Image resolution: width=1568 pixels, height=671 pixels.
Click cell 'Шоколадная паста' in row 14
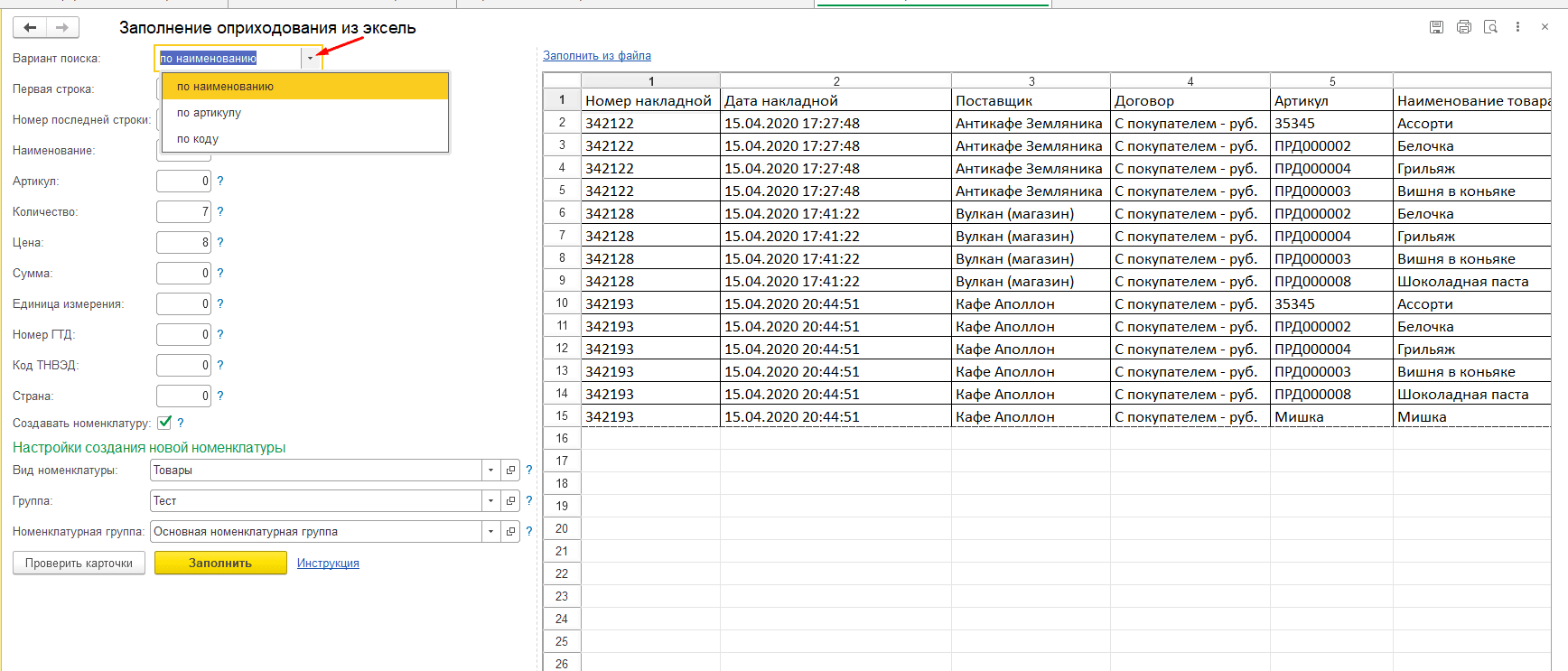pos(1472,394)
